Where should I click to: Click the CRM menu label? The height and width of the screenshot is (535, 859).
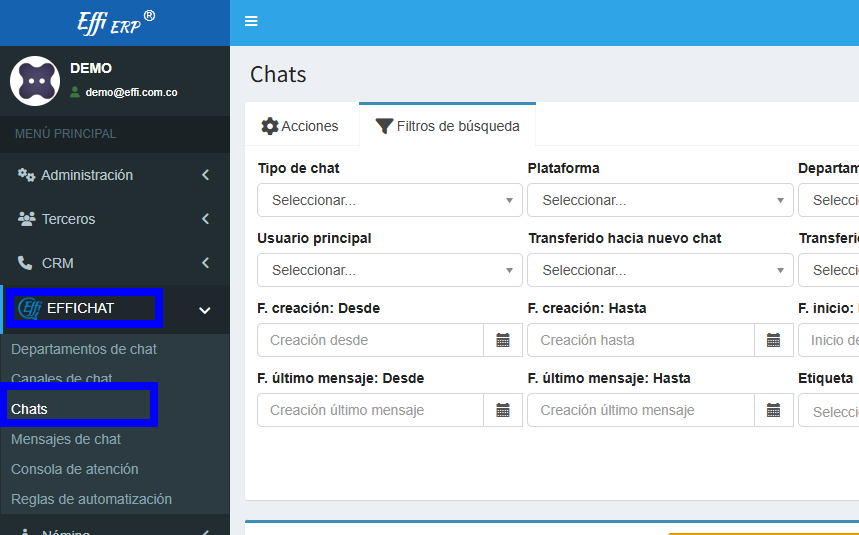[x=58, y=263]
